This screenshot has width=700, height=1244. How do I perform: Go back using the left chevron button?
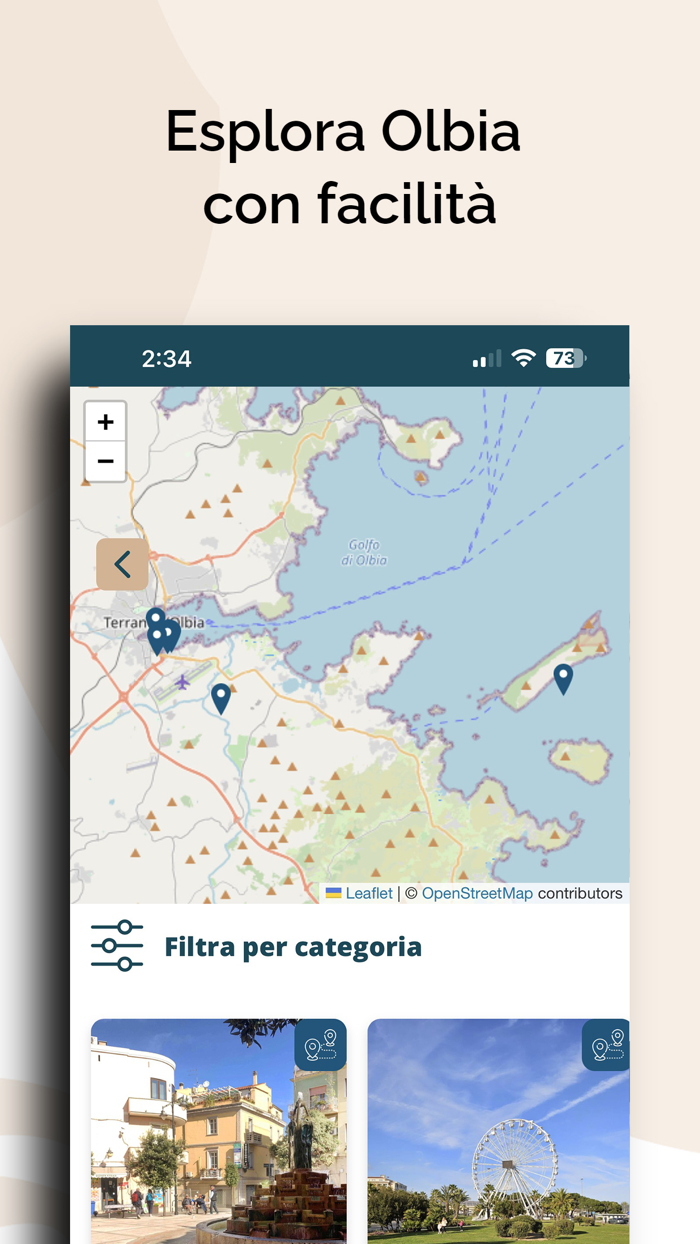pyautogui.click(x=122, y=564)
